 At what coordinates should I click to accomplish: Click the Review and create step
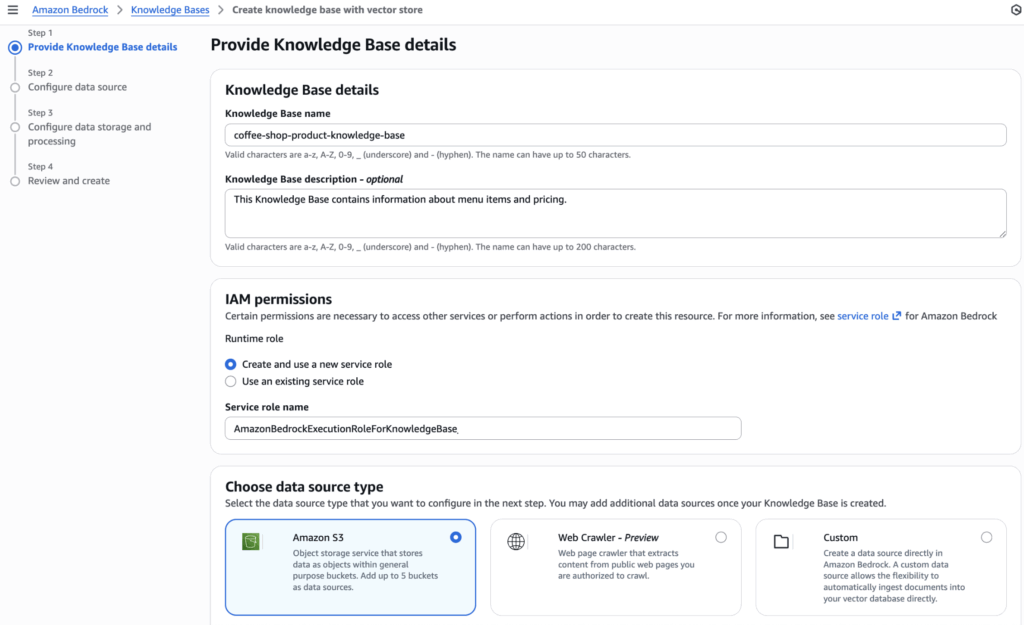pos(69,181)
